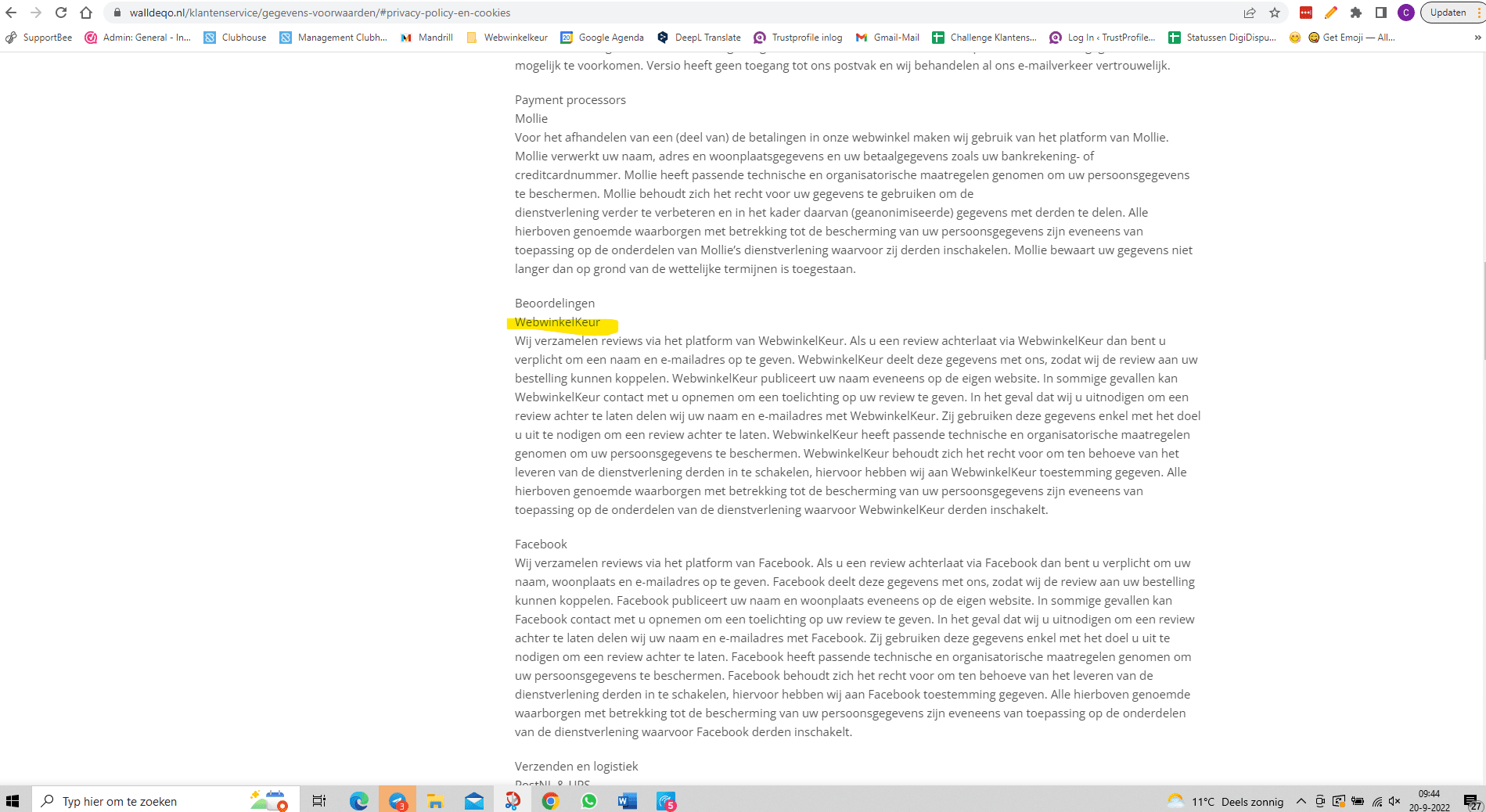
Task: Open the purple profile avatar 'C'
Action: point(1406,13)
